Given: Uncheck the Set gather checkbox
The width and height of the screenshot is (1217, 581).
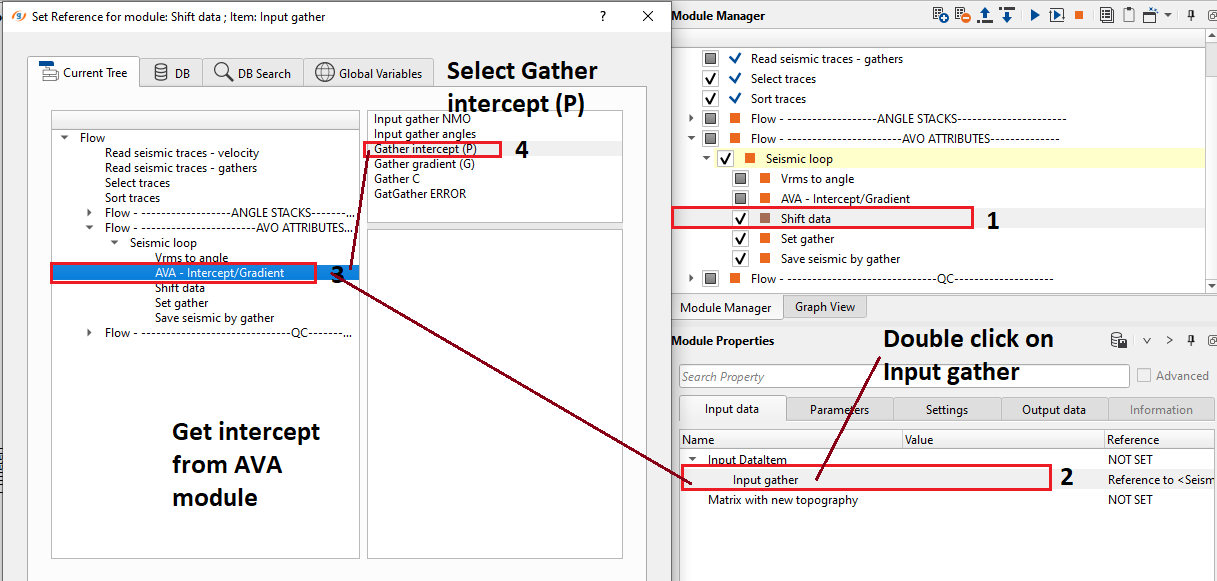Looking at the screenshot, I should (741, 239).
